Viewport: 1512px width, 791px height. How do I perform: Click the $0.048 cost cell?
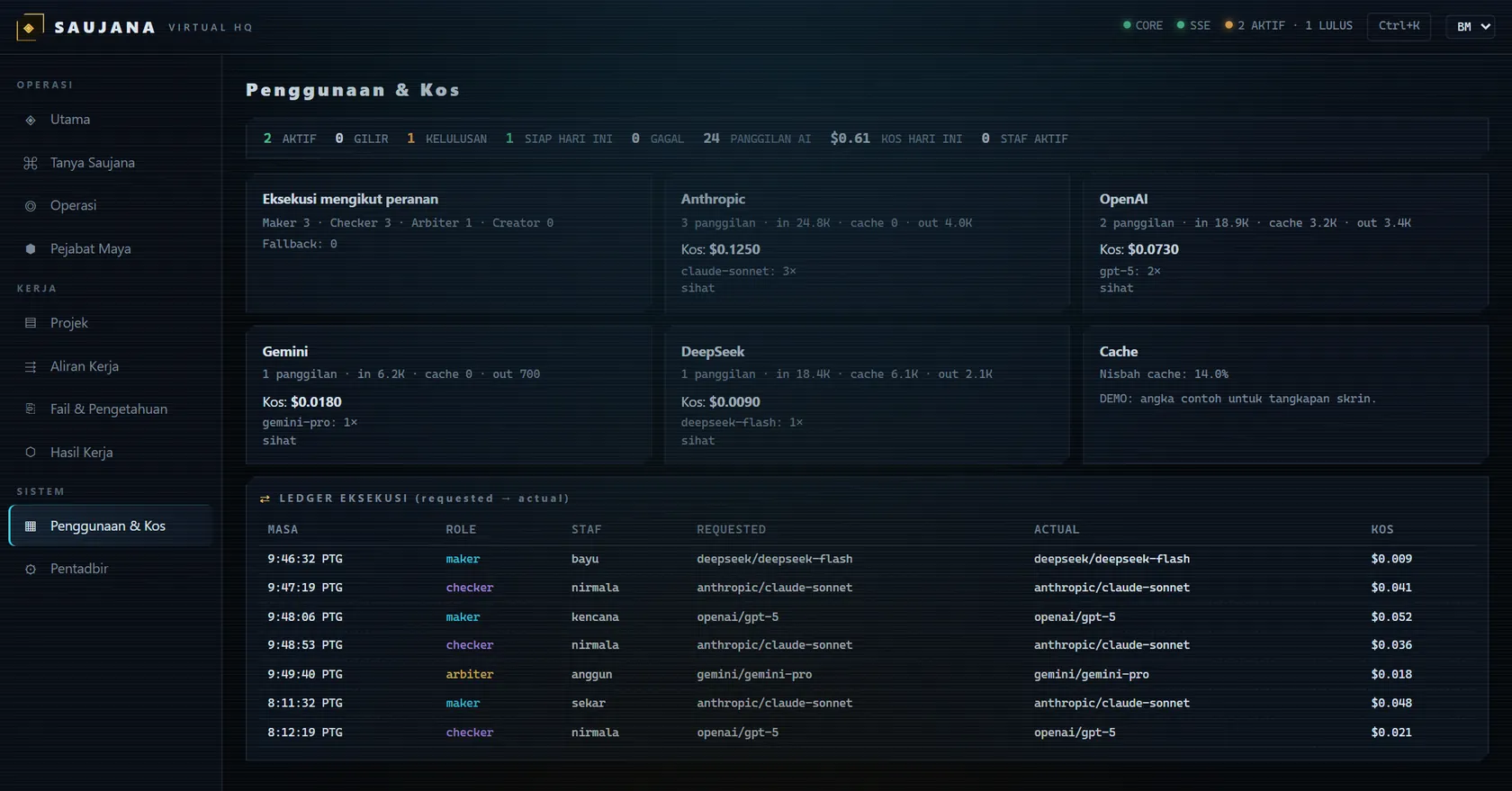click(x=1391, y=703)
